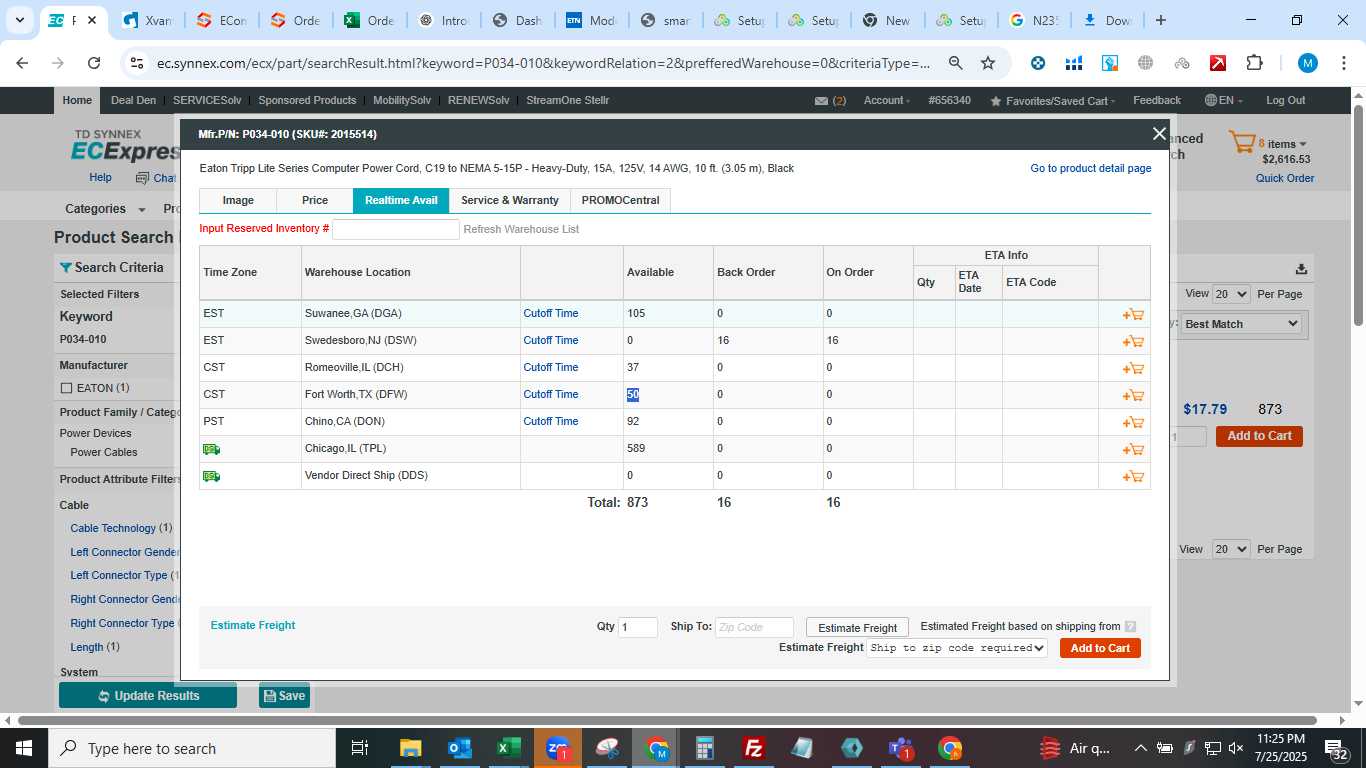Open the shopping cart icon in header
This screenshot has width=1366, height=768.
pyautogui.click(x=1242, y=143)
